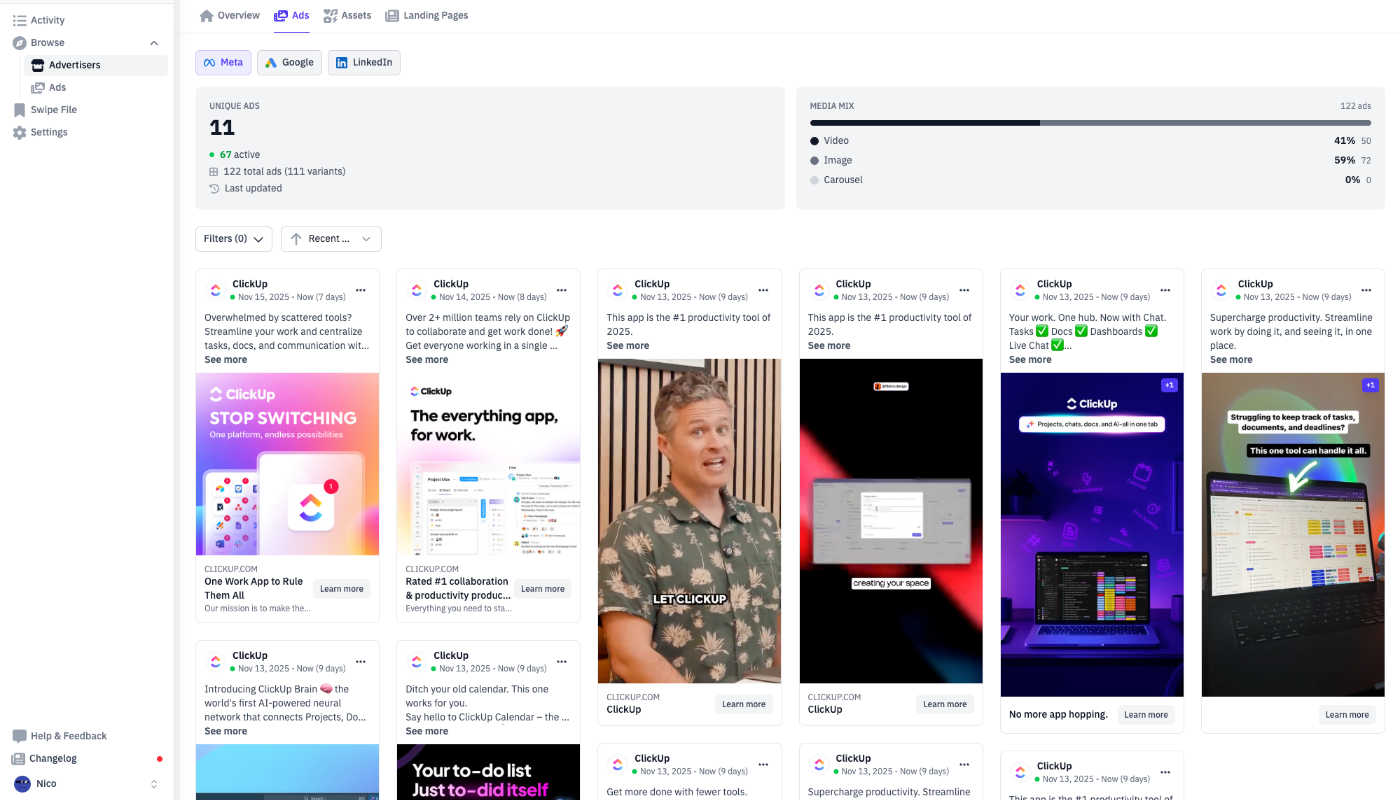Image resolution: width=1400 pixels, height=800 pixels.
Task: Open the Recent sort dropdown
Action: 330,238
